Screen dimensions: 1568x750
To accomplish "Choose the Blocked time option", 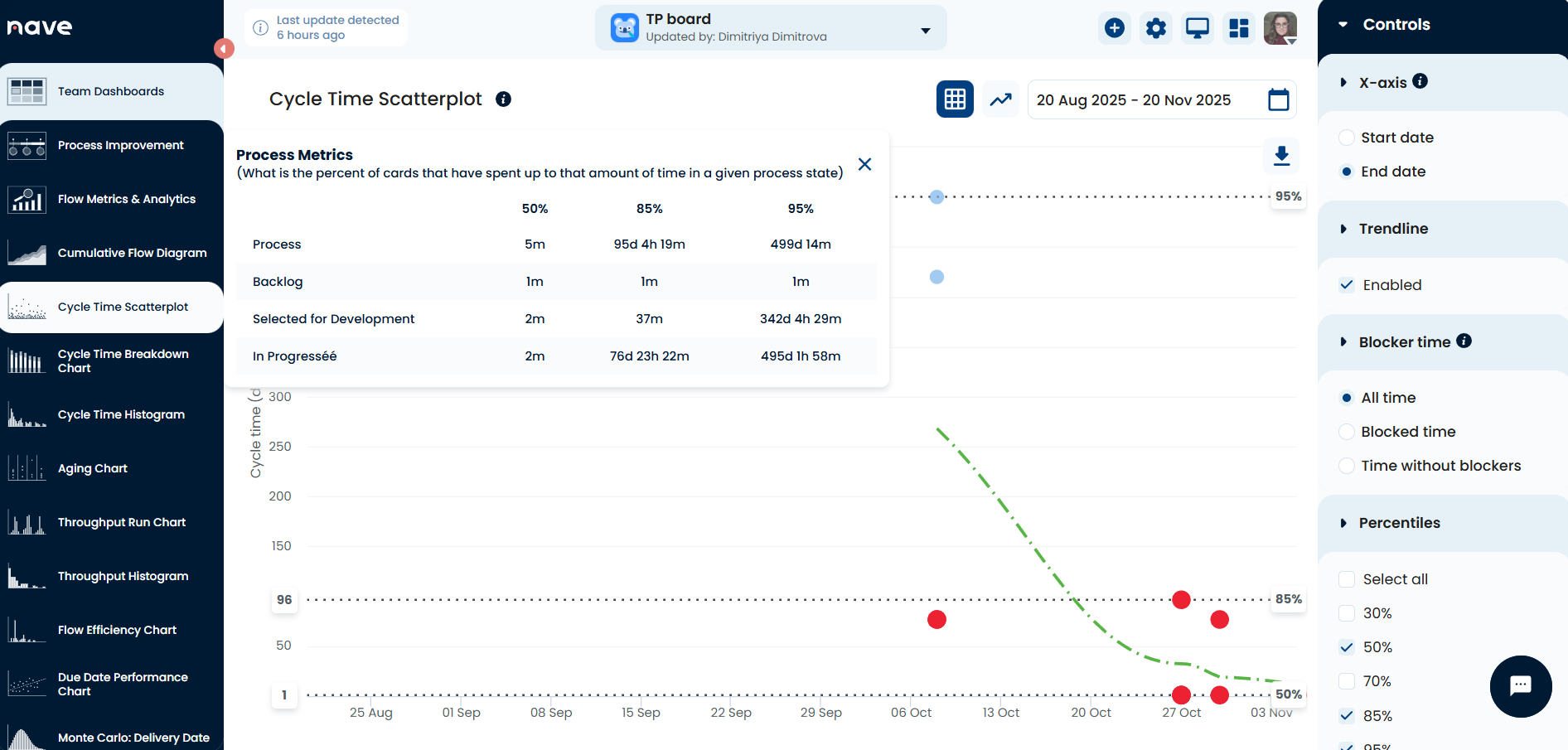I will 1346,431.
